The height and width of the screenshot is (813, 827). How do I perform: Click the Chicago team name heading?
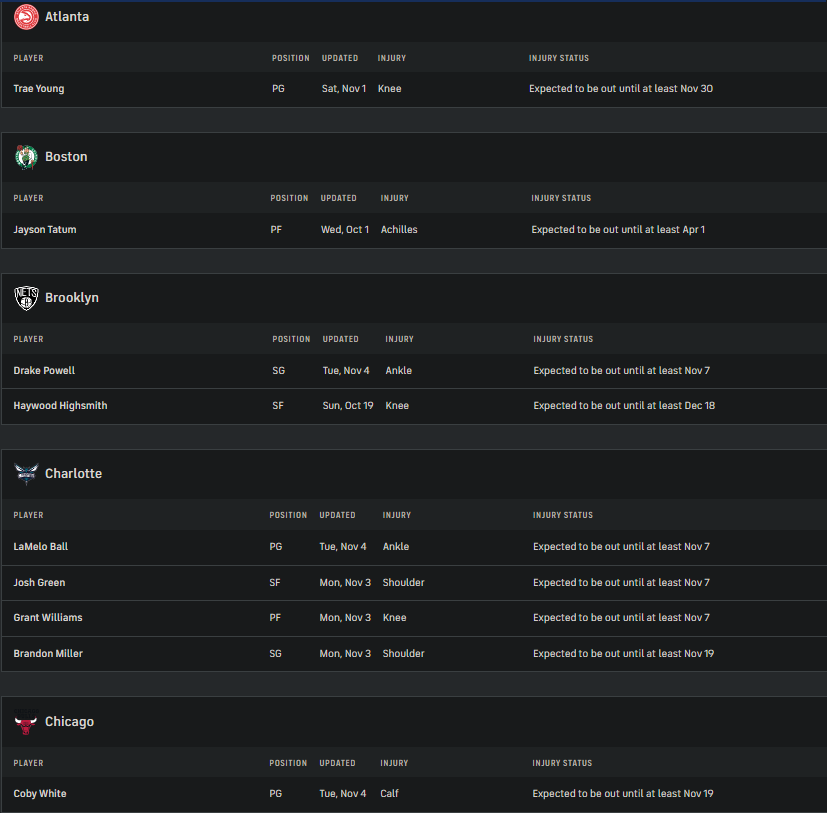[69, 722]
